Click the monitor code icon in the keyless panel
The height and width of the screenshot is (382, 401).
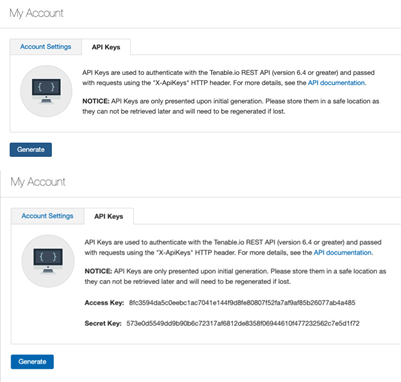pyautogui.click(x=46, y=91)
